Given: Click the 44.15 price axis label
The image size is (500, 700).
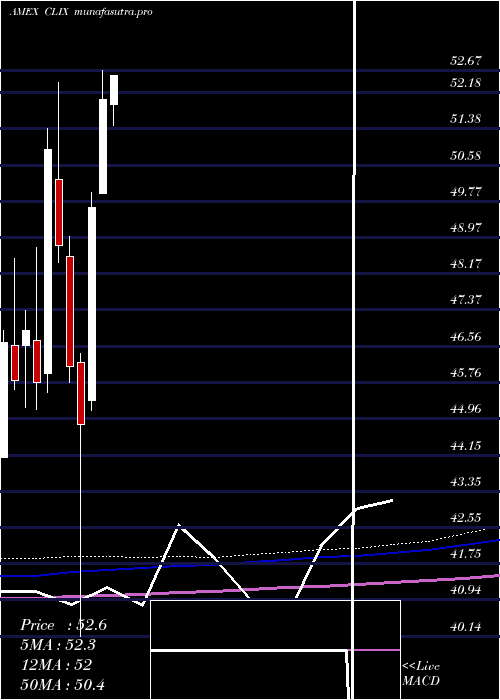Looking at the screenshot, I should coord(465,446).
